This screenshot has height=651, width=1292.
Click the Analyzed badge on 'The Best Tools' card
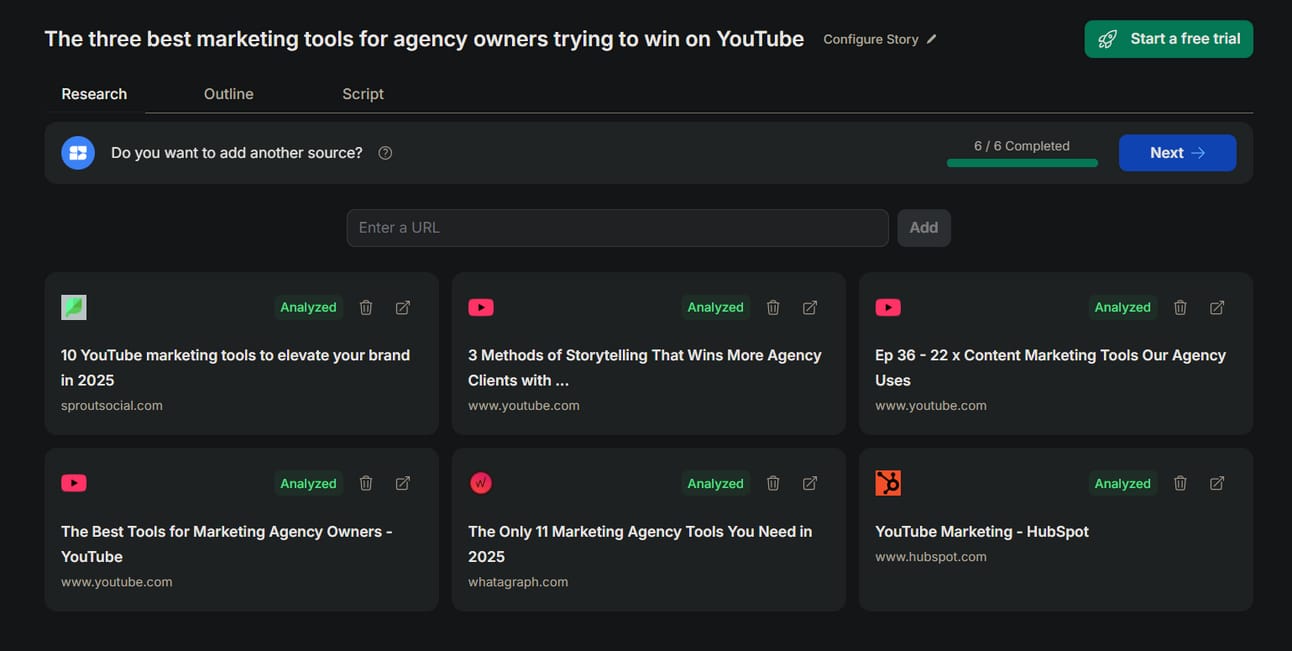(x=308, y=484)
